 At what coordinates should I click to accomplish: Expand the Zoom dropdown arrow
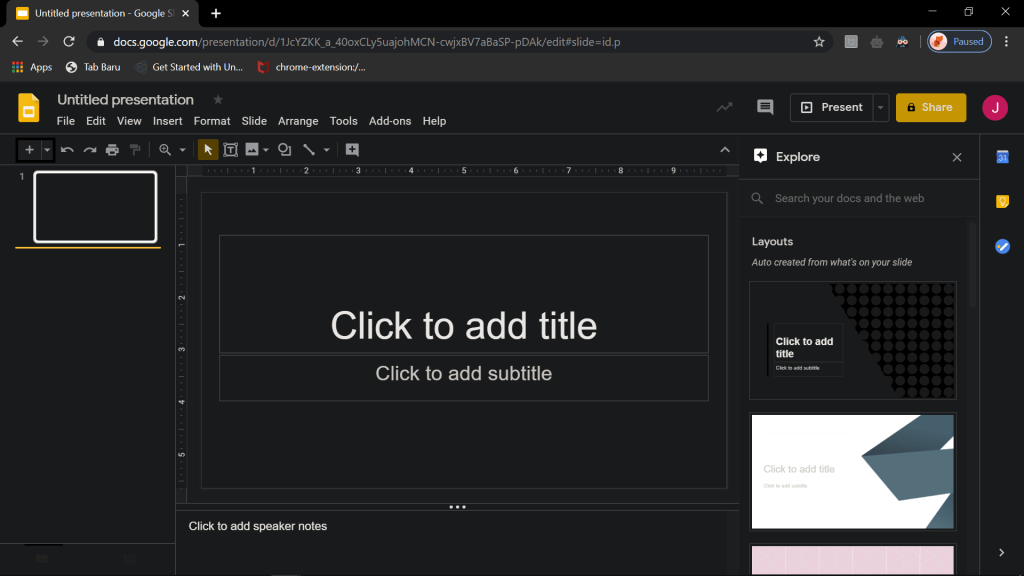[x=182, y=150]
